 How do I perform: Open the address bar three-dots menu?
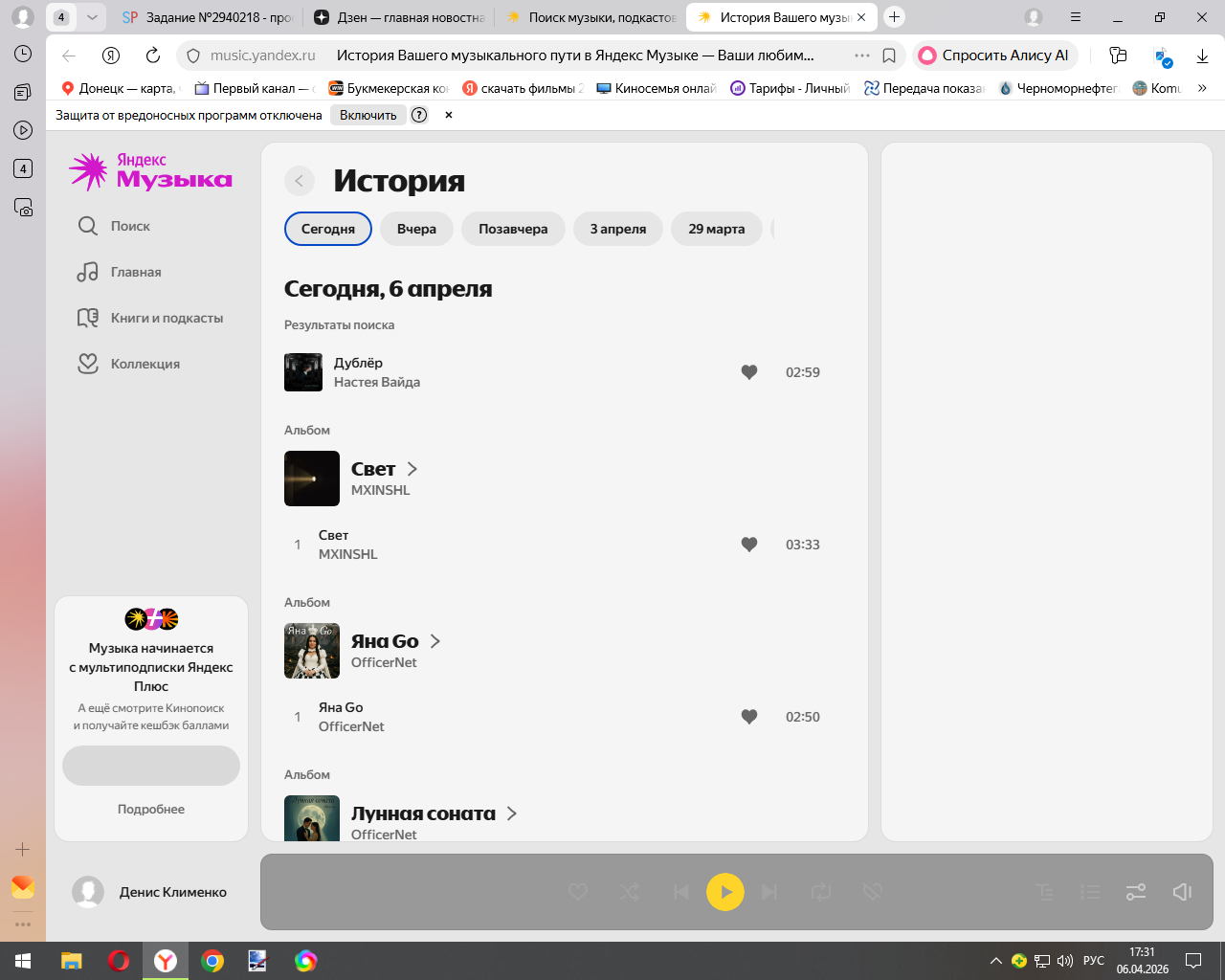[x=862, y=56]
